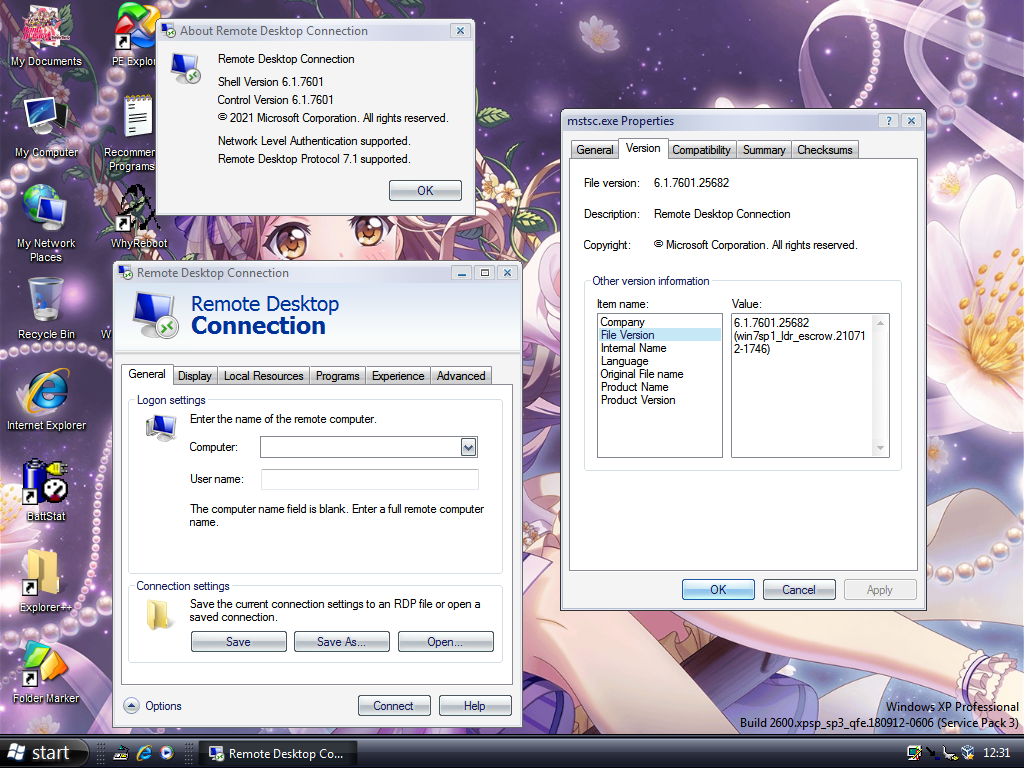
Task: Open the General tab in mstsc.exe Properties
Action: click(594, 150)
